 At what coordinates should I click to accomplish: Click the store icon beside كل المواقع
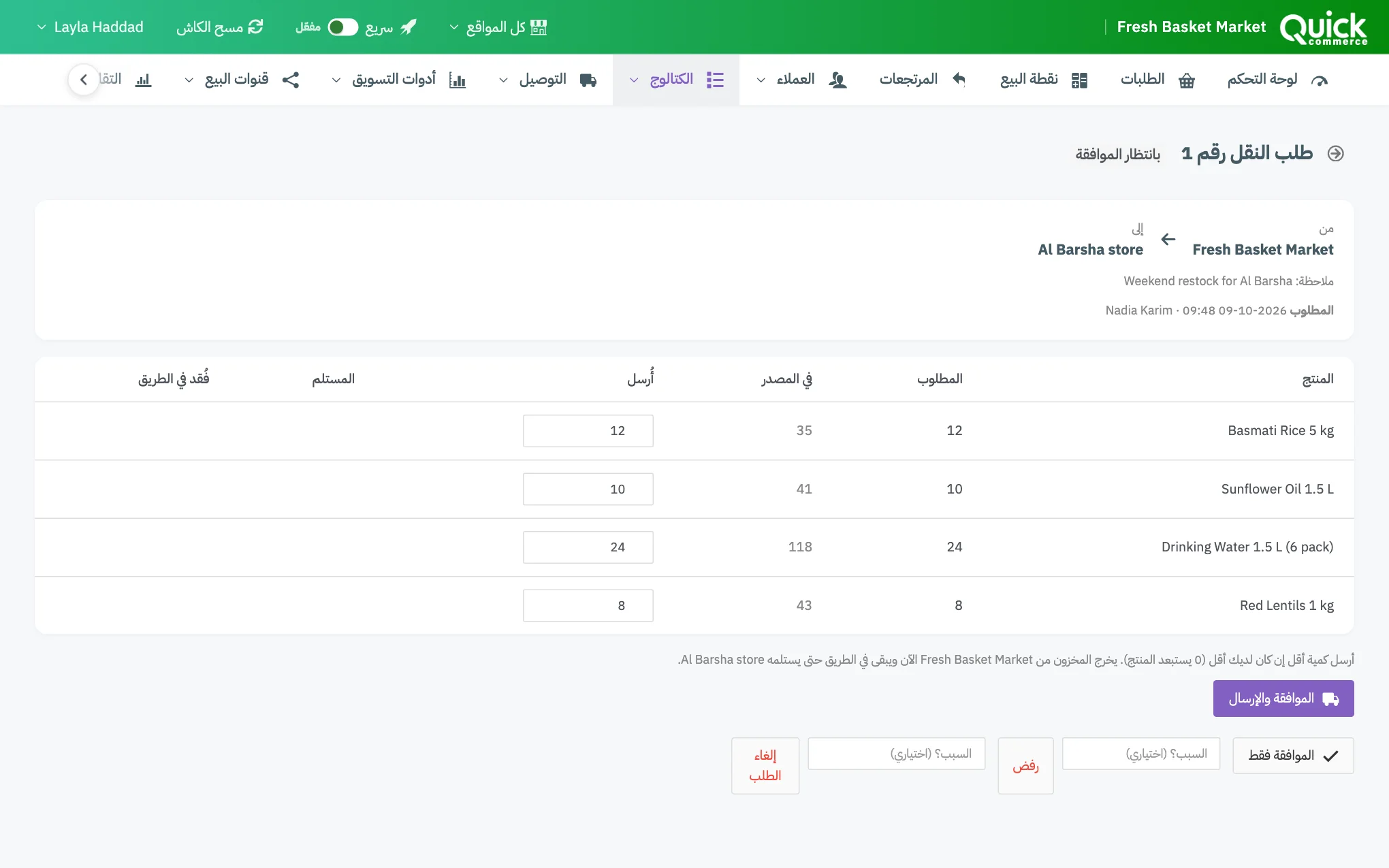point(539,27)
